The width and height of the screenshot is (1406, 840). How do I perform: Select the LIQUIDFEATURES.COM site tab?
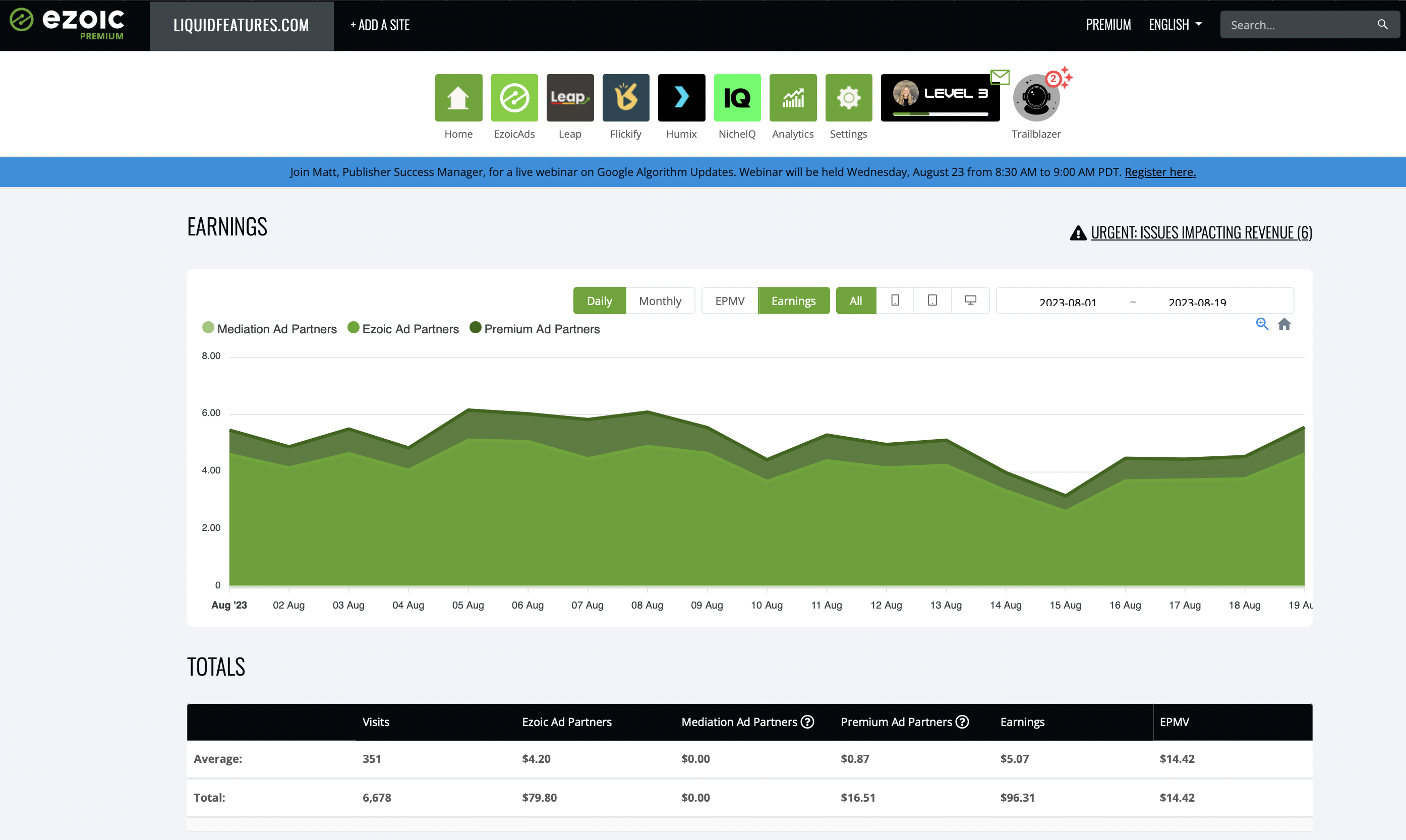241,26
